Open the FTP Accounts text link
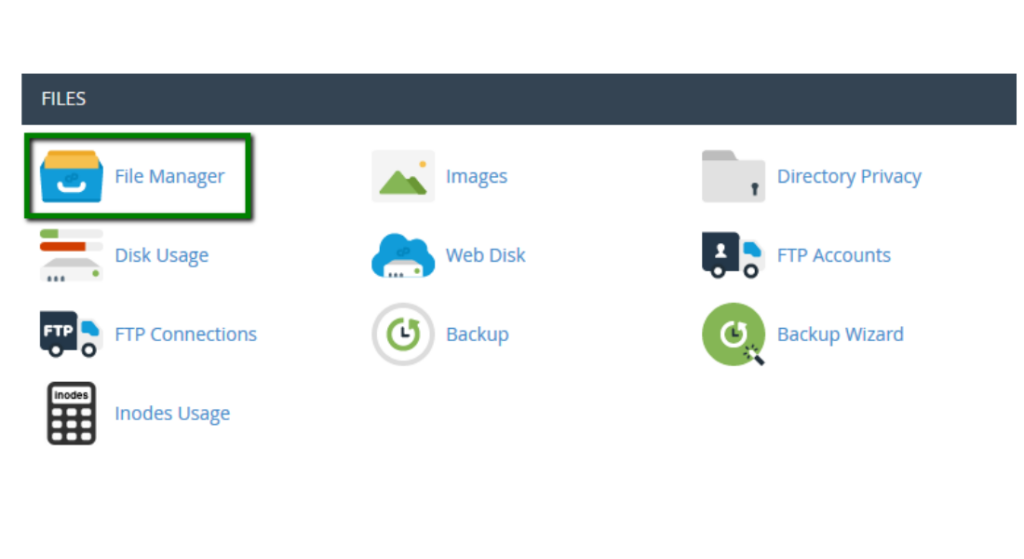 (833, 256)
